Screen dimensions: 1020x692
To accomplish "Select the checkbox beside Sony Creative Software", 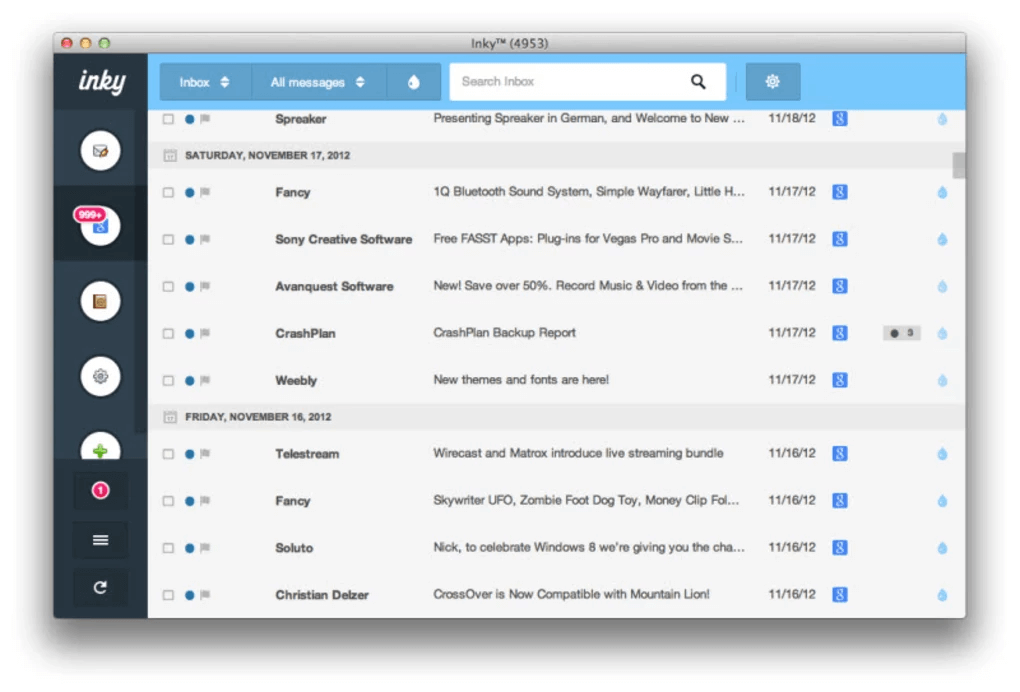I will pos(168,240).
